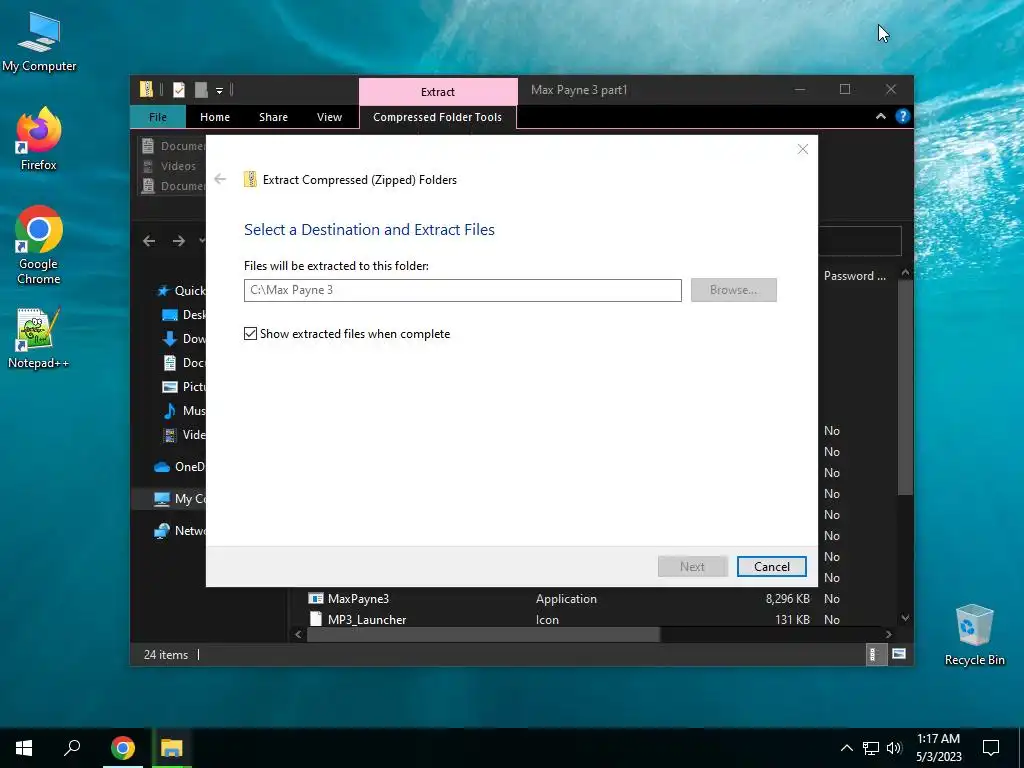This screenshot has height=768, width=1024.
Task: Click the 8,296 KB size cell
Action: point(788,598)
